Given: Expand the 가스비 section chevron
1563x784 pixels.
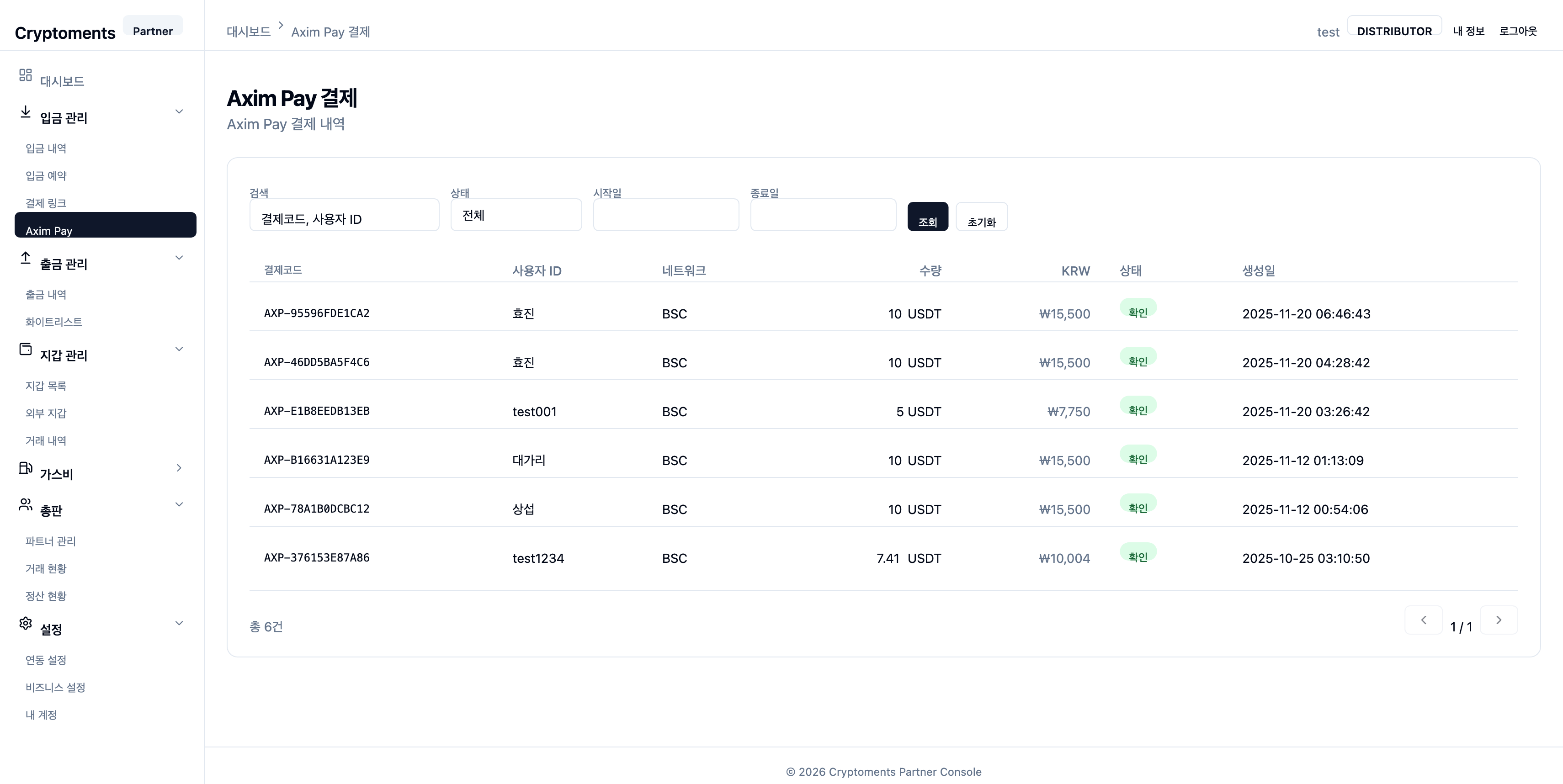Looking at the screenshot, I should pyautogui.click(x=179, y=467).
